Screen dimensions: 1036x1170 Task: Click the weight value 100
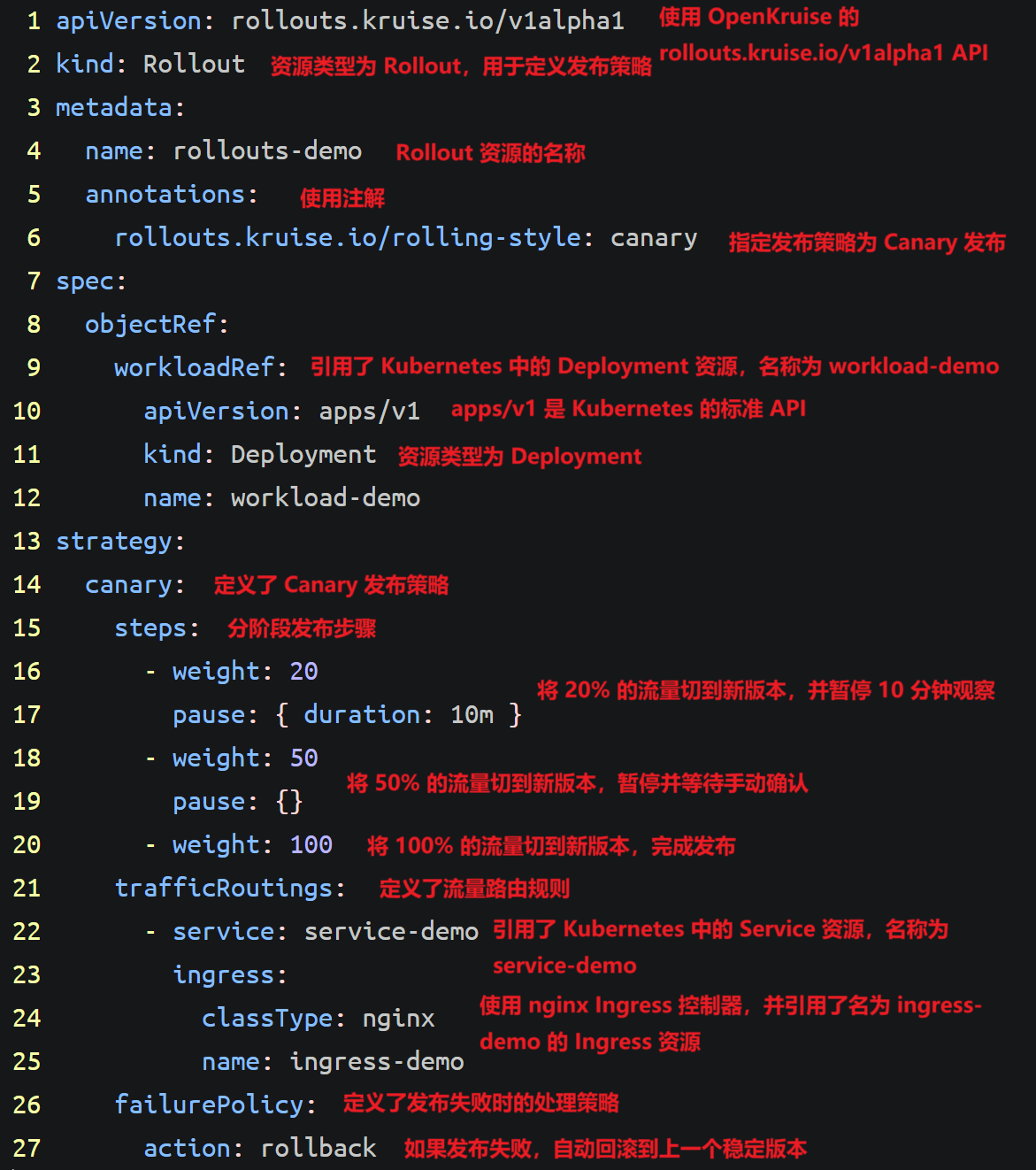point(311,844)
